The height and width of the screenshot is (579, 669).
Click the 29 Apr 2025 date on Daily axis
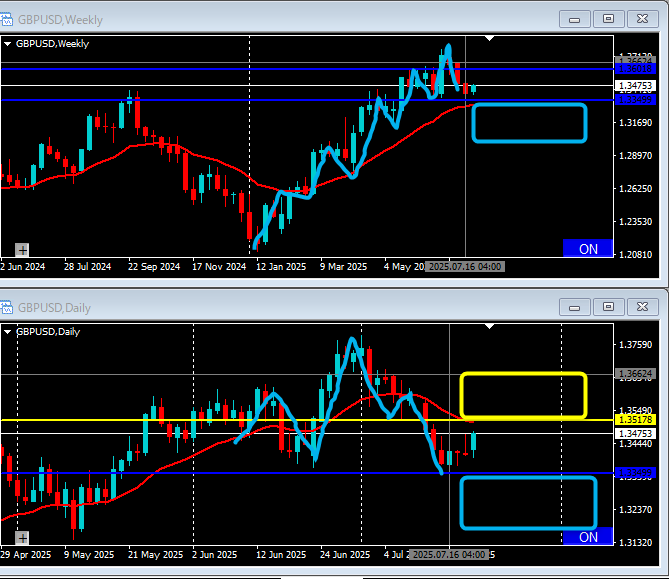point(26,555)
